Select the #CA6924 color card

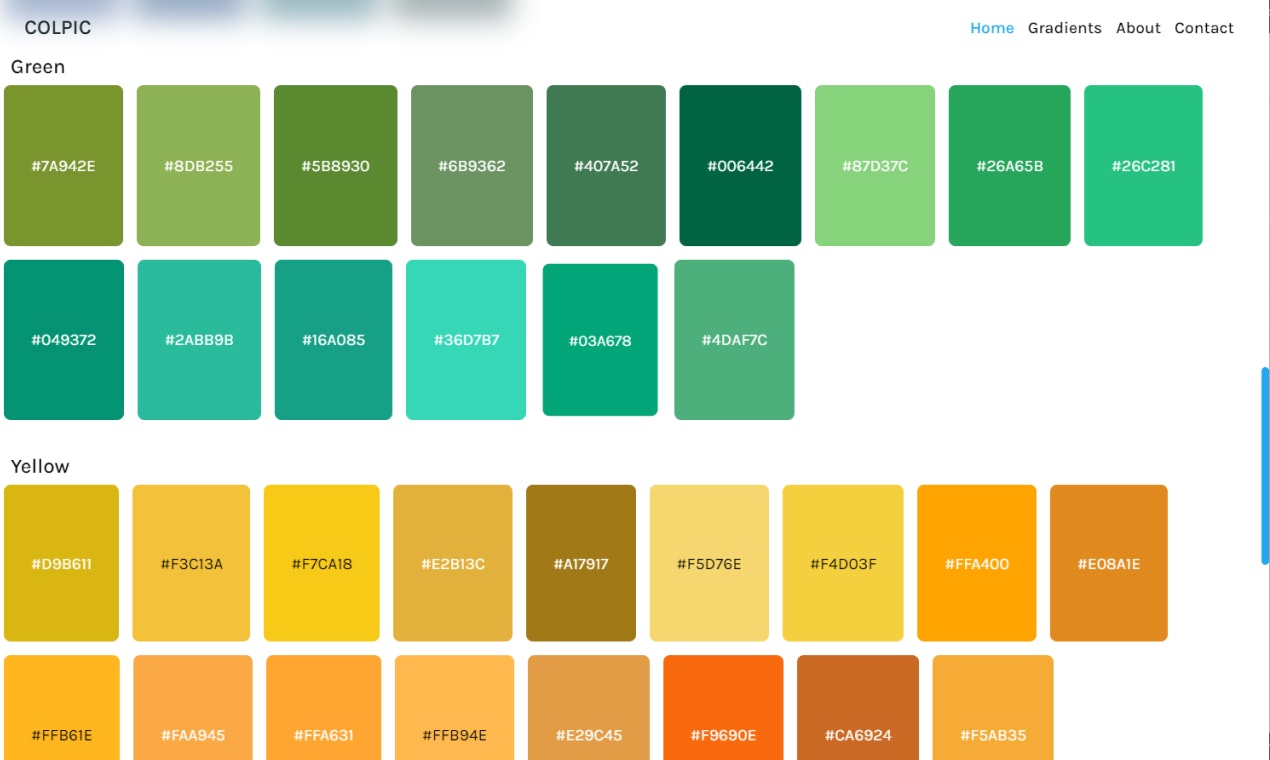pyautogui.click(x=858, y=707)
